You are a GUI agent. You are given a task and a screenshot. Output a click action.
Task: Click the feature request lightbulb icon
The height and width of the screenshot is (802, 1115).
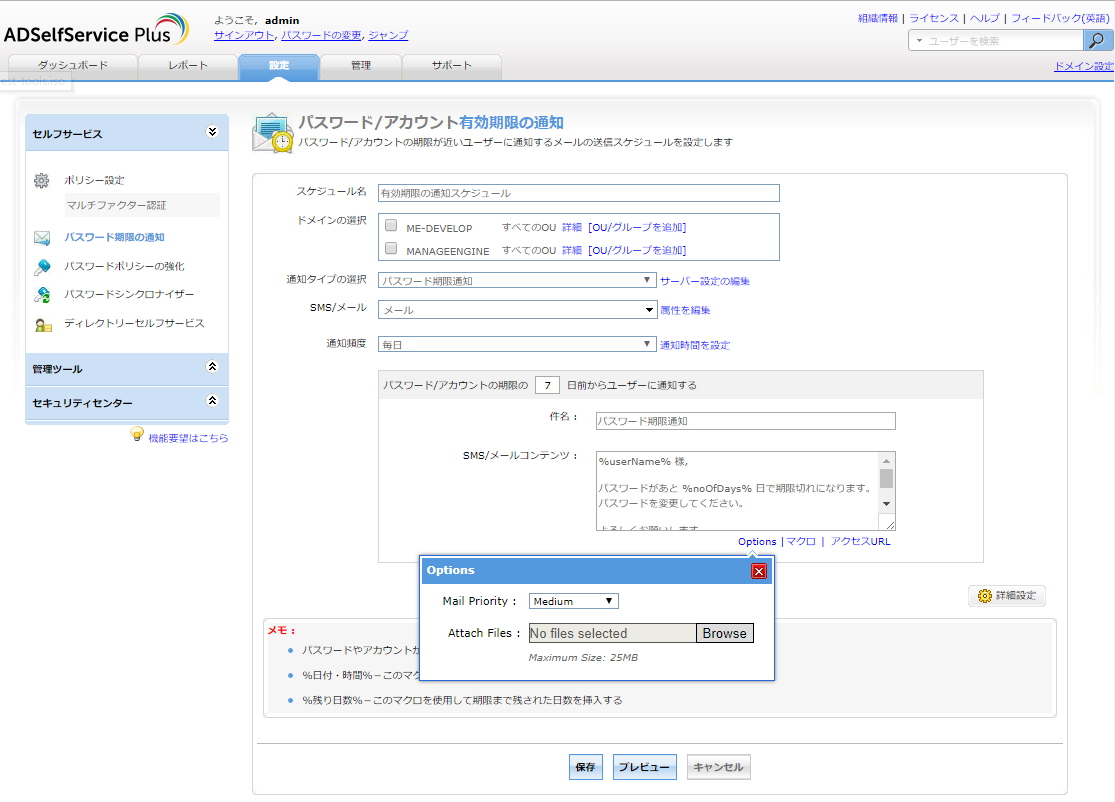[x=137, y=435]
